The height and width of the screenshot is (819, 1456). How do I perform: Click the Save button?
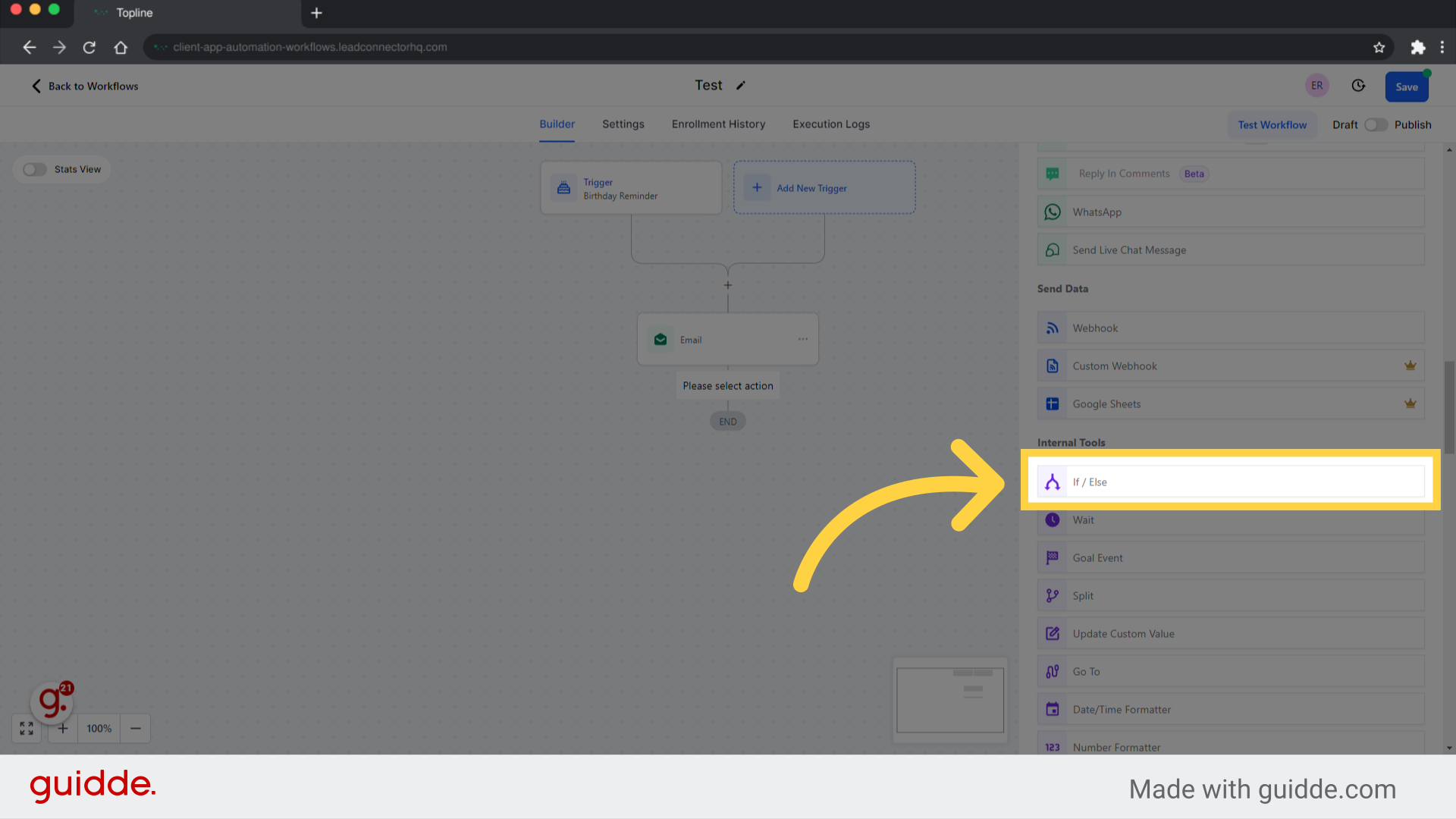click(1407, 86)
